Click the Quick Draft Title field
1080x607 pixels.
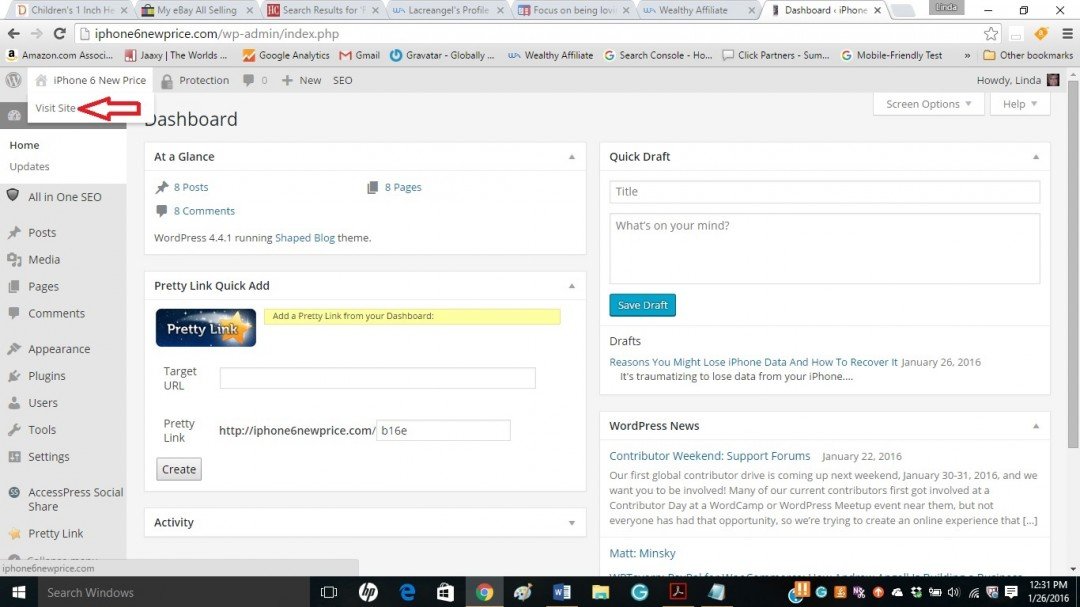pyautogui.click(x=824, y=192)
